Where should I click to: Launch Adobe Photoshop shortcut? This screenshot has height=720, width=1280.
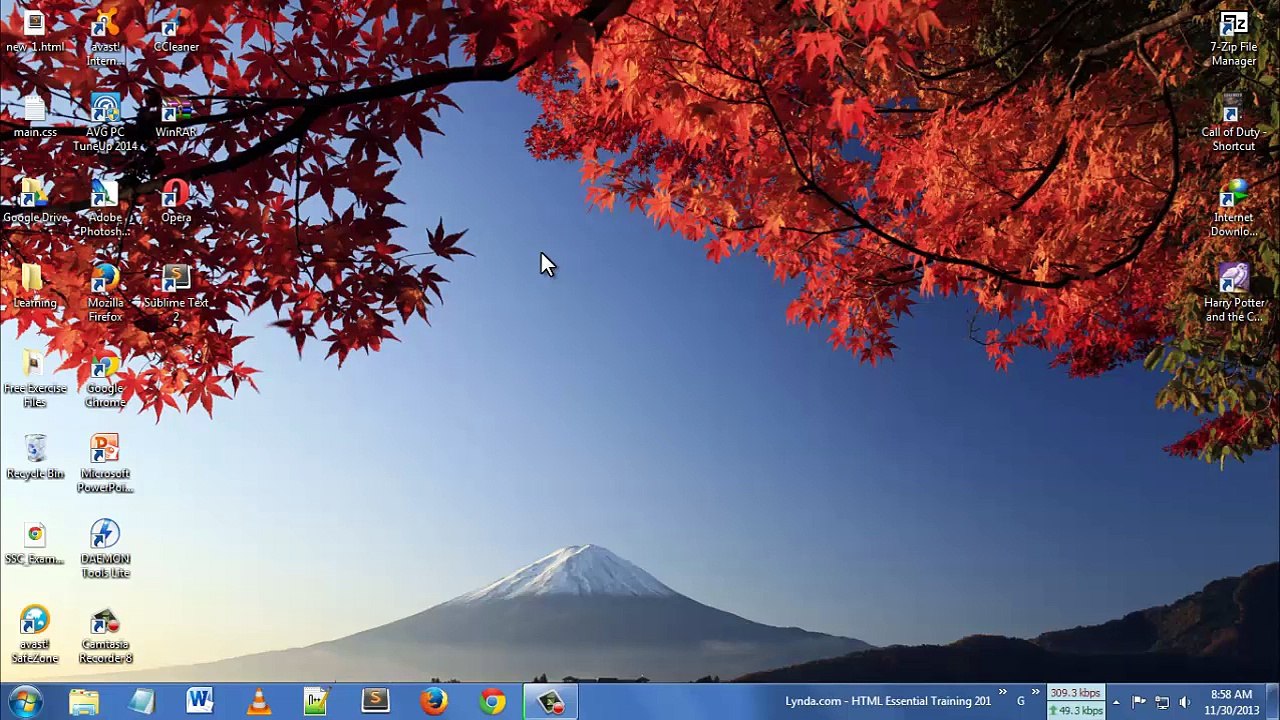[x=105, y=209]
